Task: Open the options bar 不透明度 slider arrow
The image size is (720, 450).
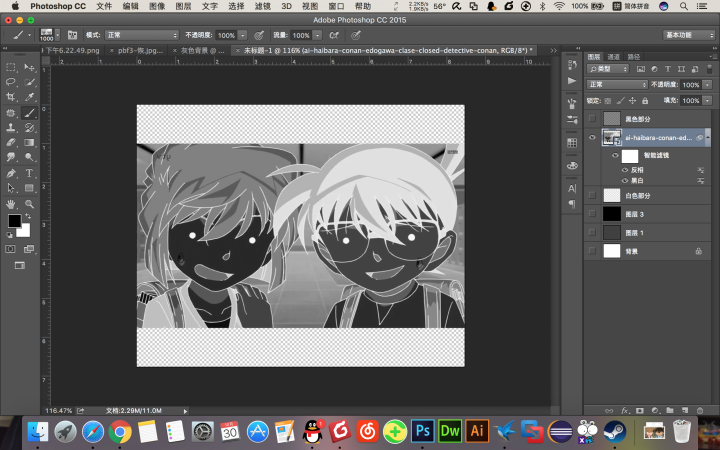Action: (x=242, y=35)
